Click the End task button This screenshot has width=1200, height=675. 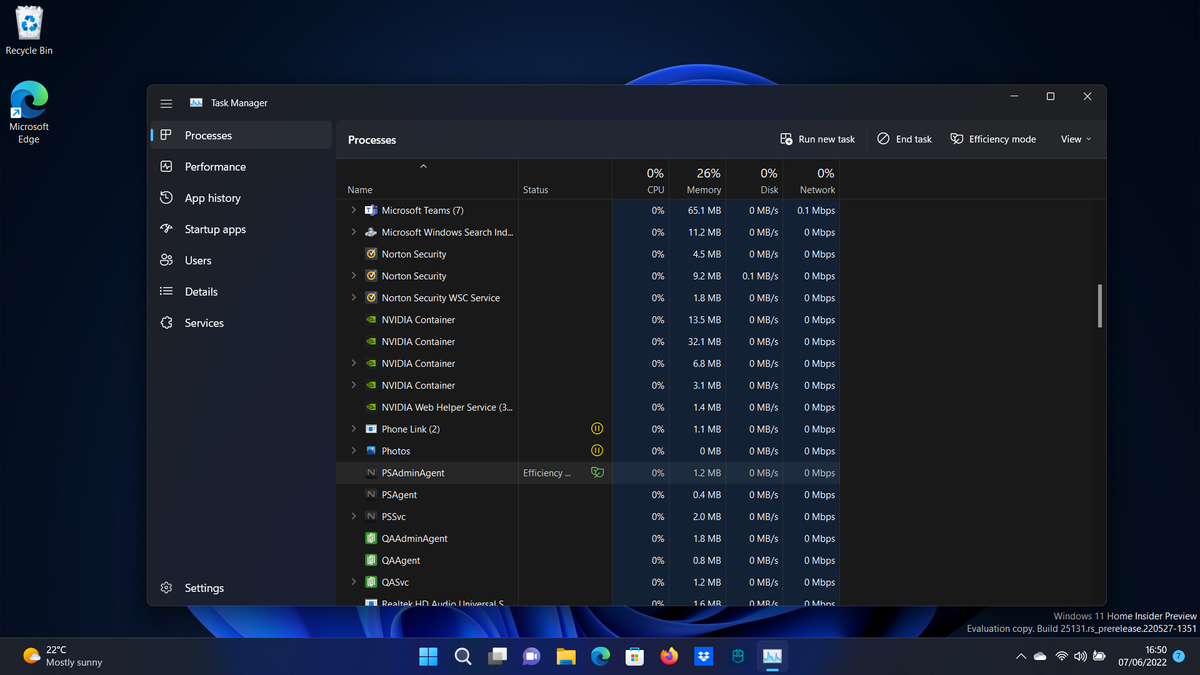pos(903,139)
